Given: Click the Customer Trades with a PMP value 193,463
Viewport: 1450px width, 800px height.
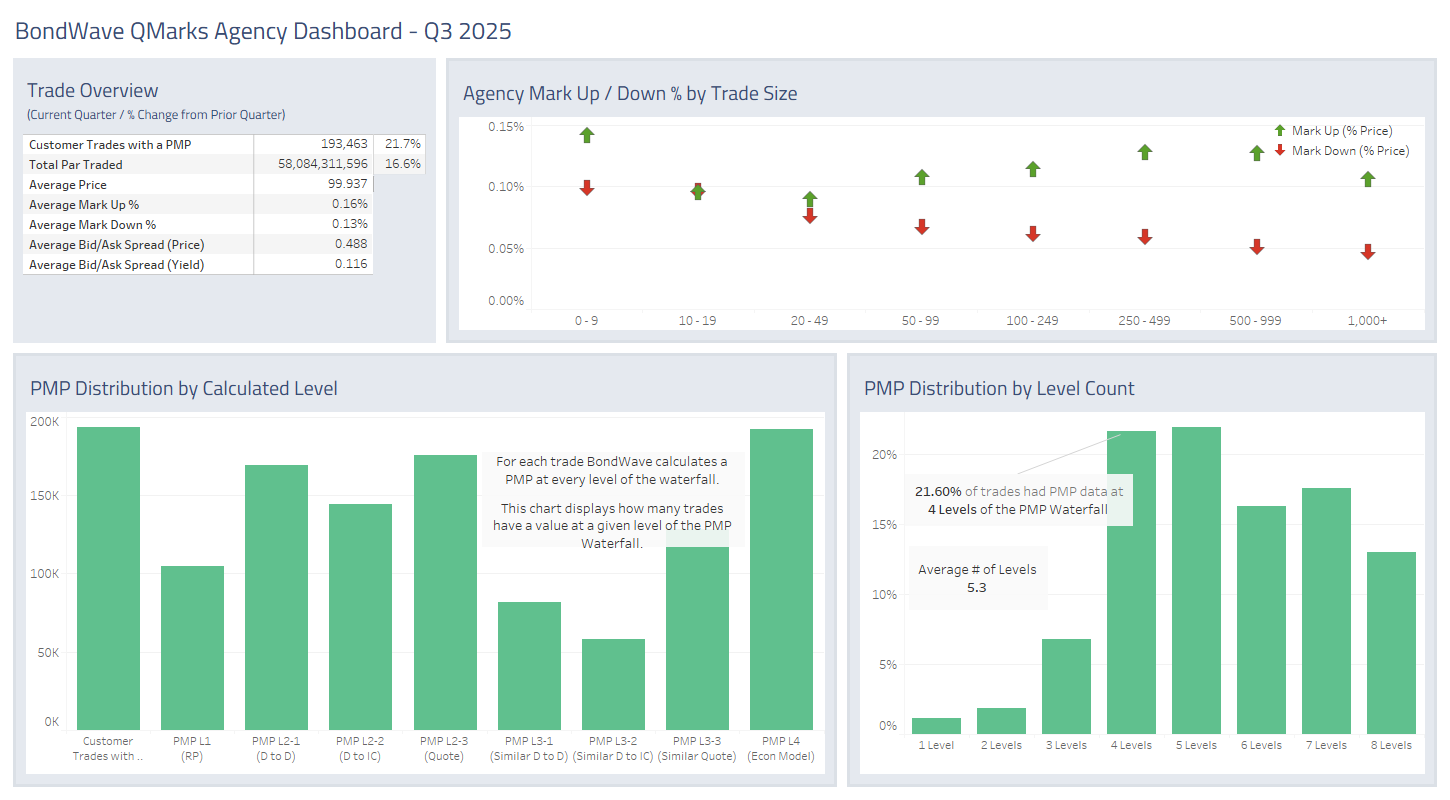Looking at the screenshot, I should [344, 145].
